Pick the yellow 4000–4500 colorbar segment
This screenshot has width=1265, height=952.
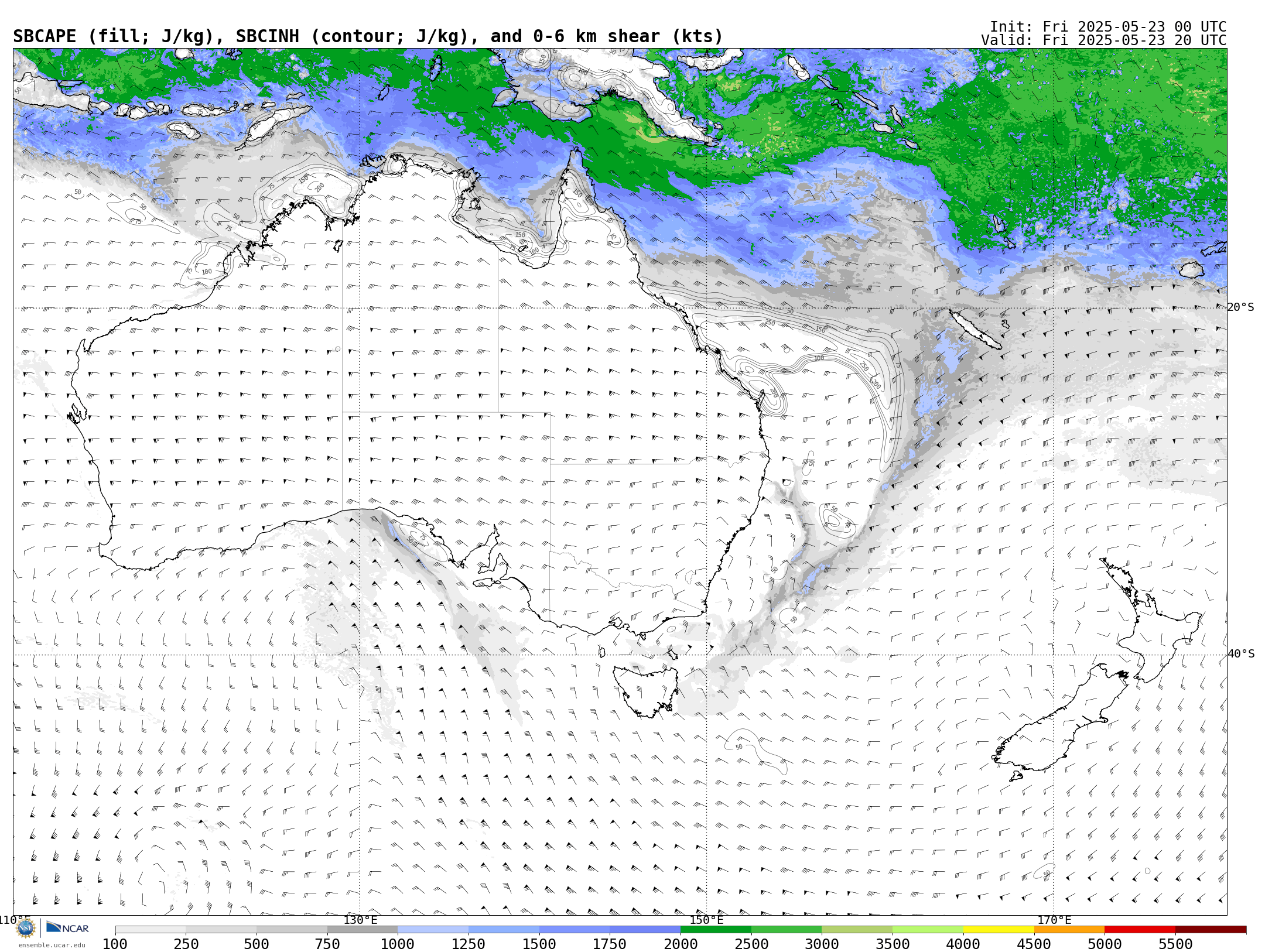[999, 930]
